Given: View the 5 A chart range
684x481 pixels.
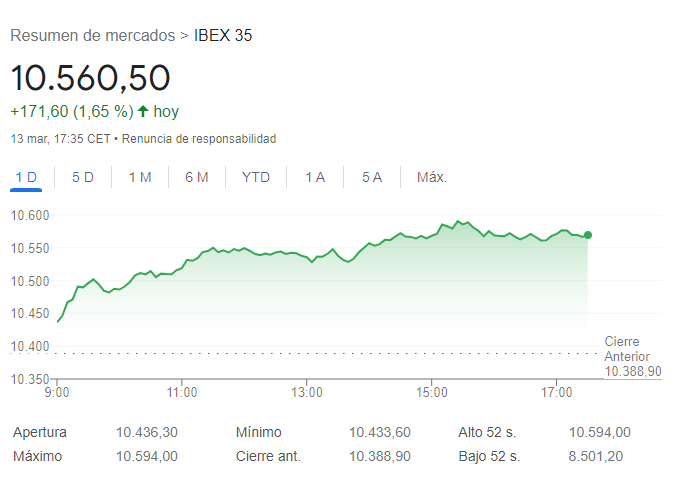Looking at the screenshot, I should pyautogui.click(x=372, y=178).
